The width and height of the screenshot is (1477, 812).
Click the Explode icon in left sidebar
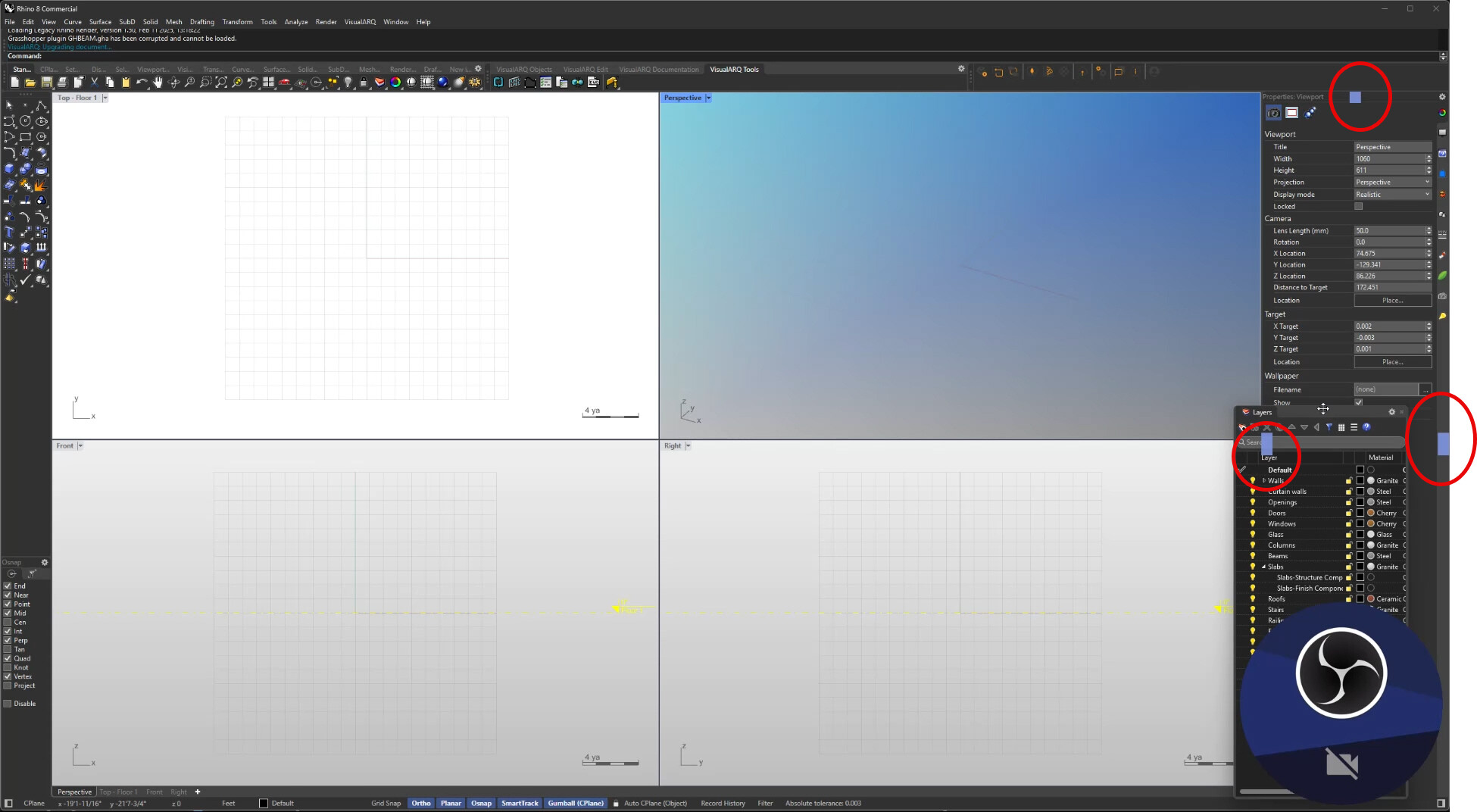[x=41, y=185]
